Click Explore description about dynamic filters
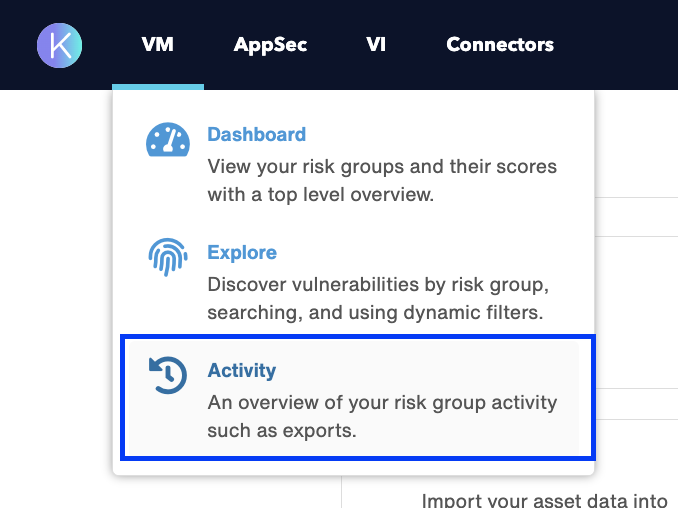Viewport: 678px width, 508px height. tap(378, 299)
